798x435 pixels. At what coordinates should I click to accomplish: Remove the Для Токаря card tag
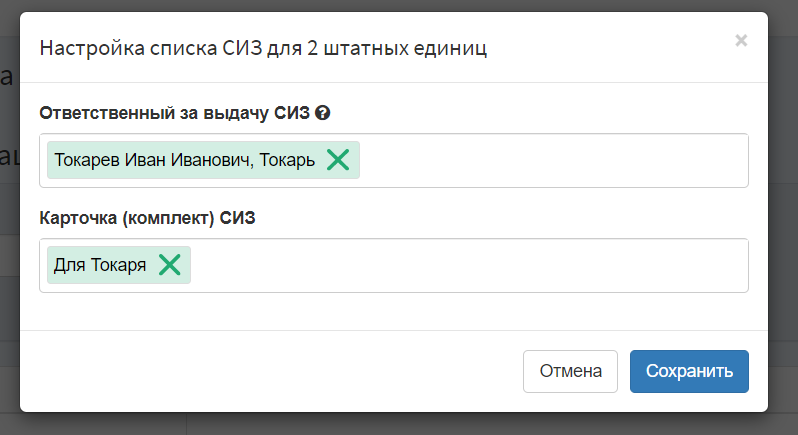pos(169,265)
